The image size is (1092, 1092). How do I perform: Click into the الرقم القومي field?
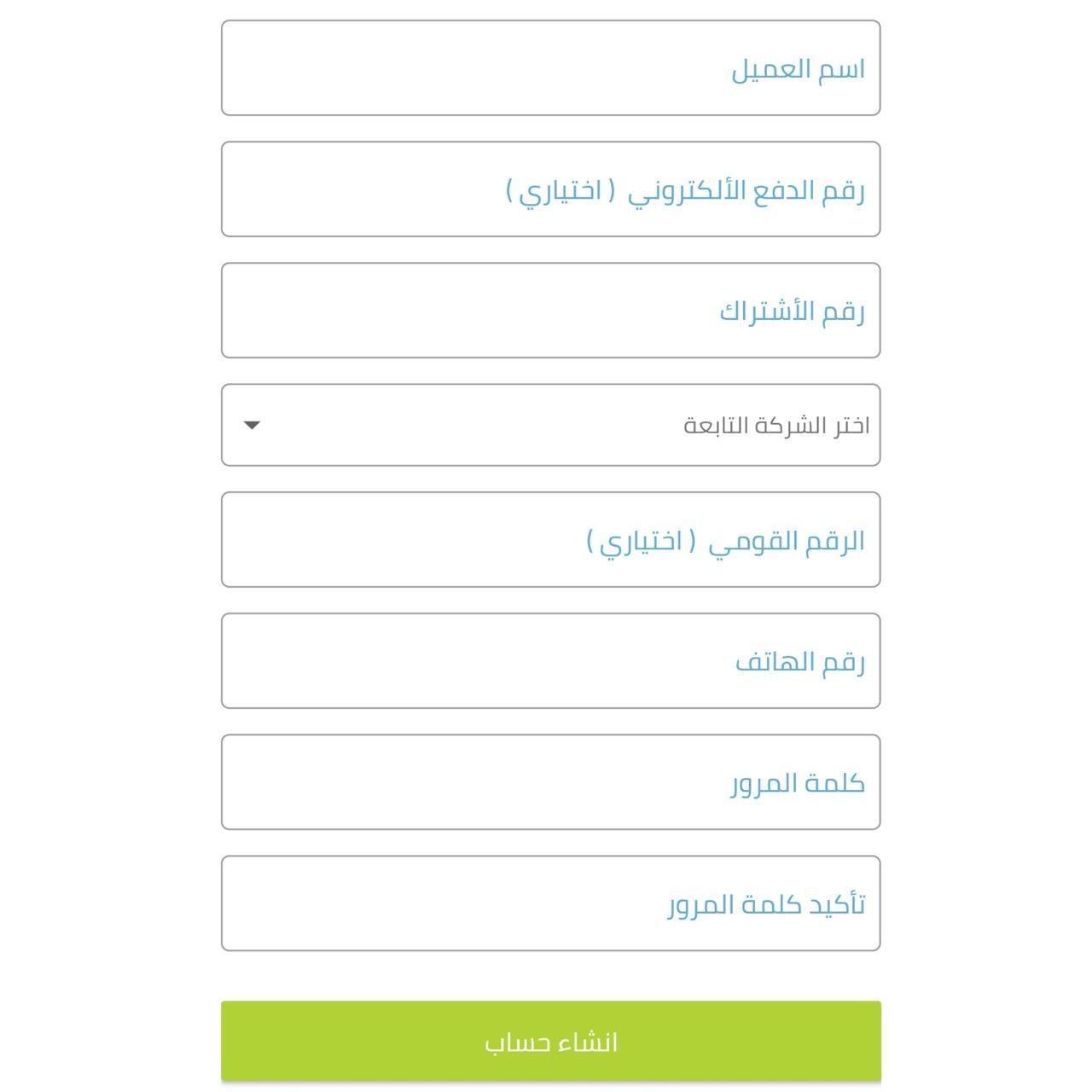550,539
